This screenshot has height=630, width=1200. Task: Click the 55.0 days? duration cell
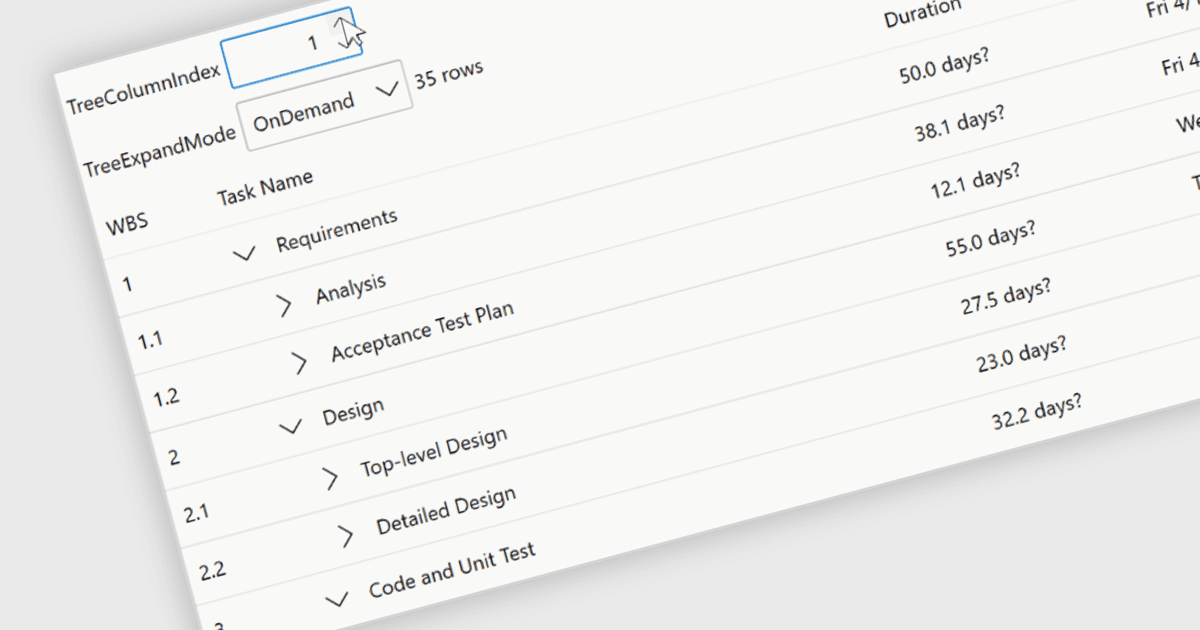coord(990,239)
